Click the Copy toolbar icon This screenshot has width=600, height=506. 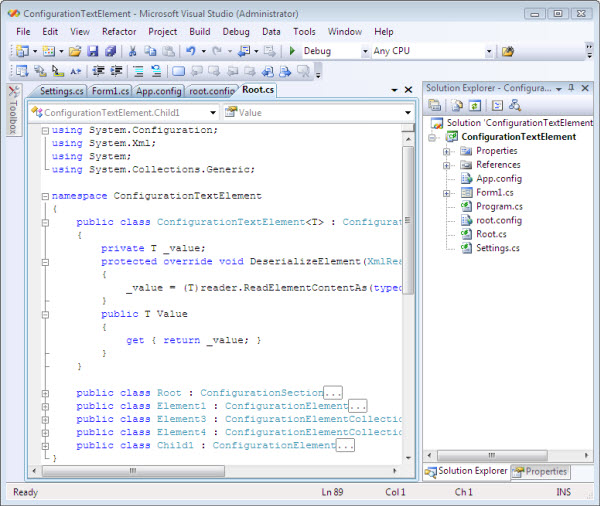coord(150,51)
